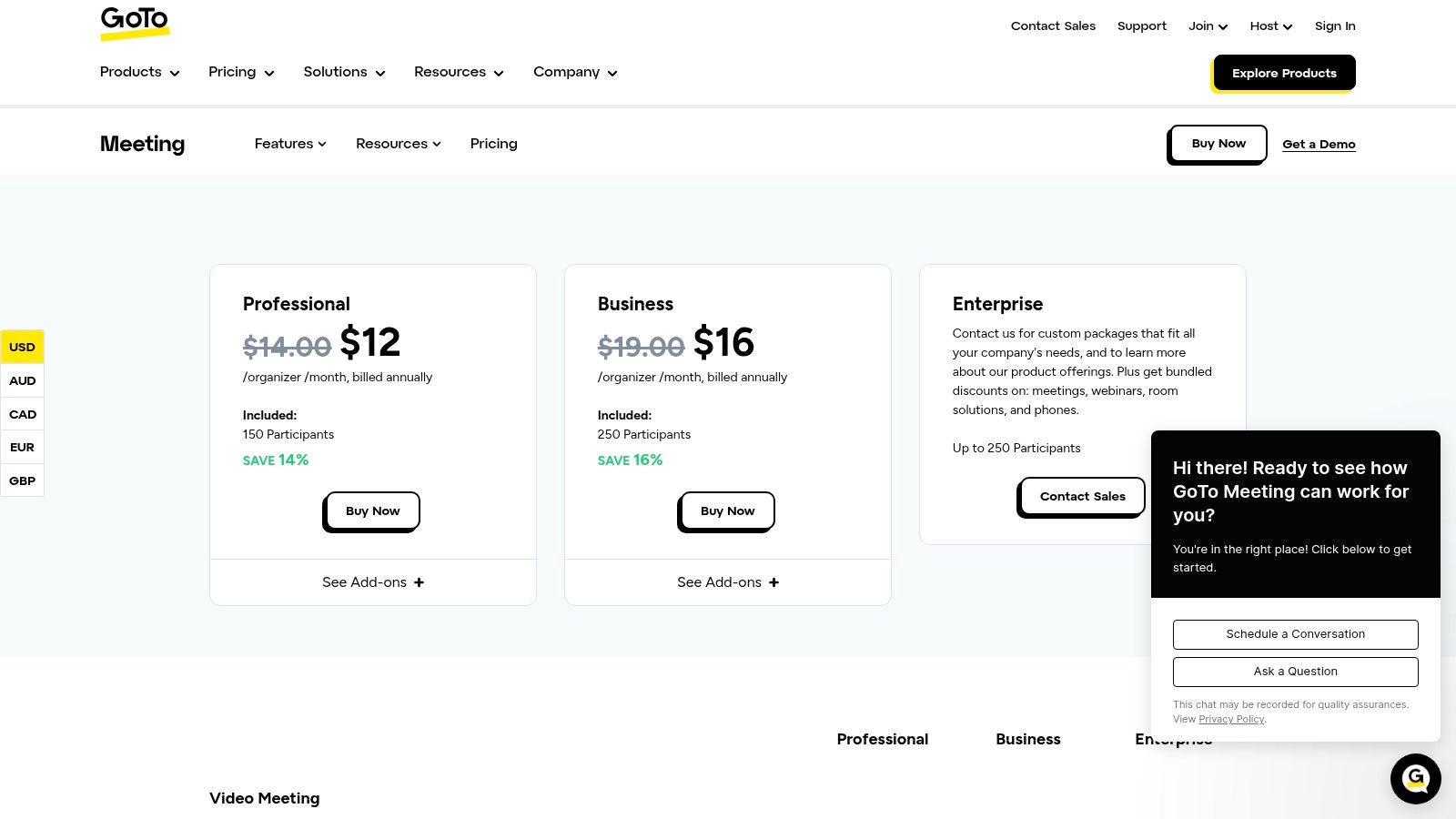Open the Join dropdown
The height and width of the screenshot is (819, 1456).
1208,26
